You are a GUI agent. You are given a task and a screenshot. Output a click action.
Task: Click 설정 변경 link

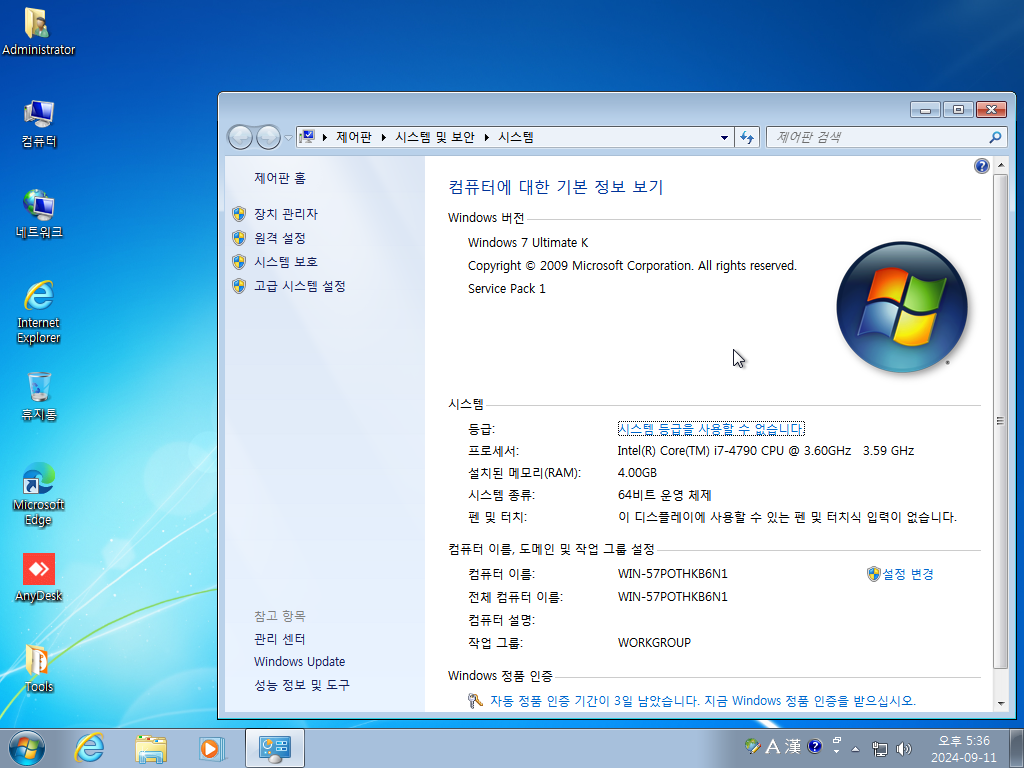tap(908, 574)
